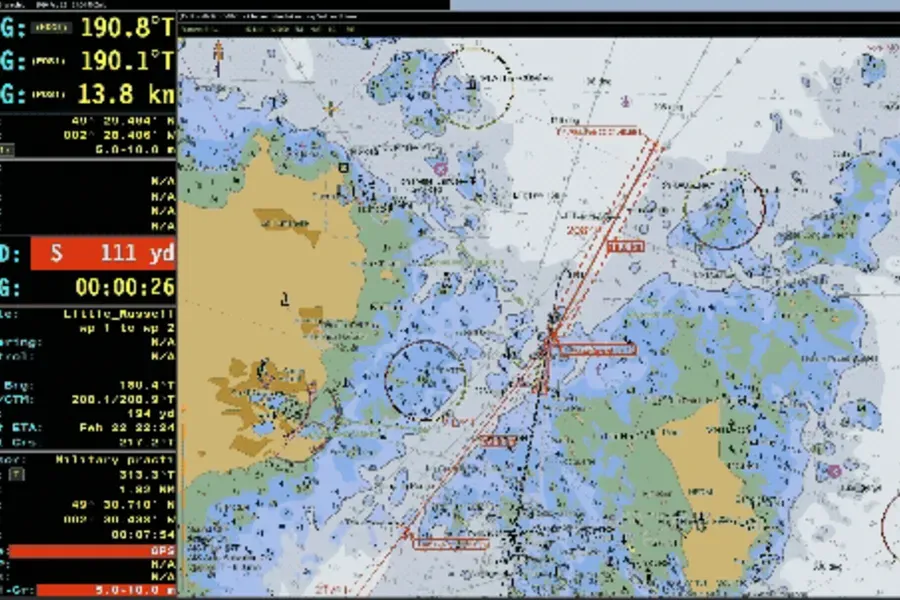900x600 pixels.
Task: Click the course-to-make value 200.1/200.2°T
Action: click(123, 400)
